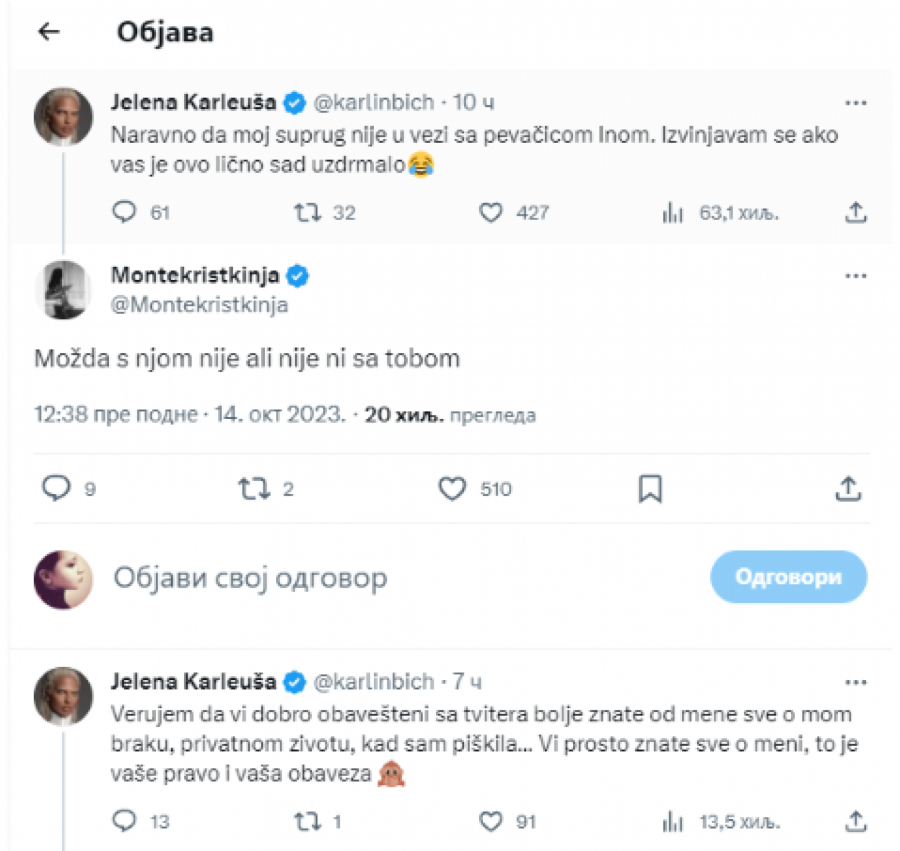Like the reply with 91 likes
Screen dimensions: 900x851
pyautogui.click(x=490, y=821)
